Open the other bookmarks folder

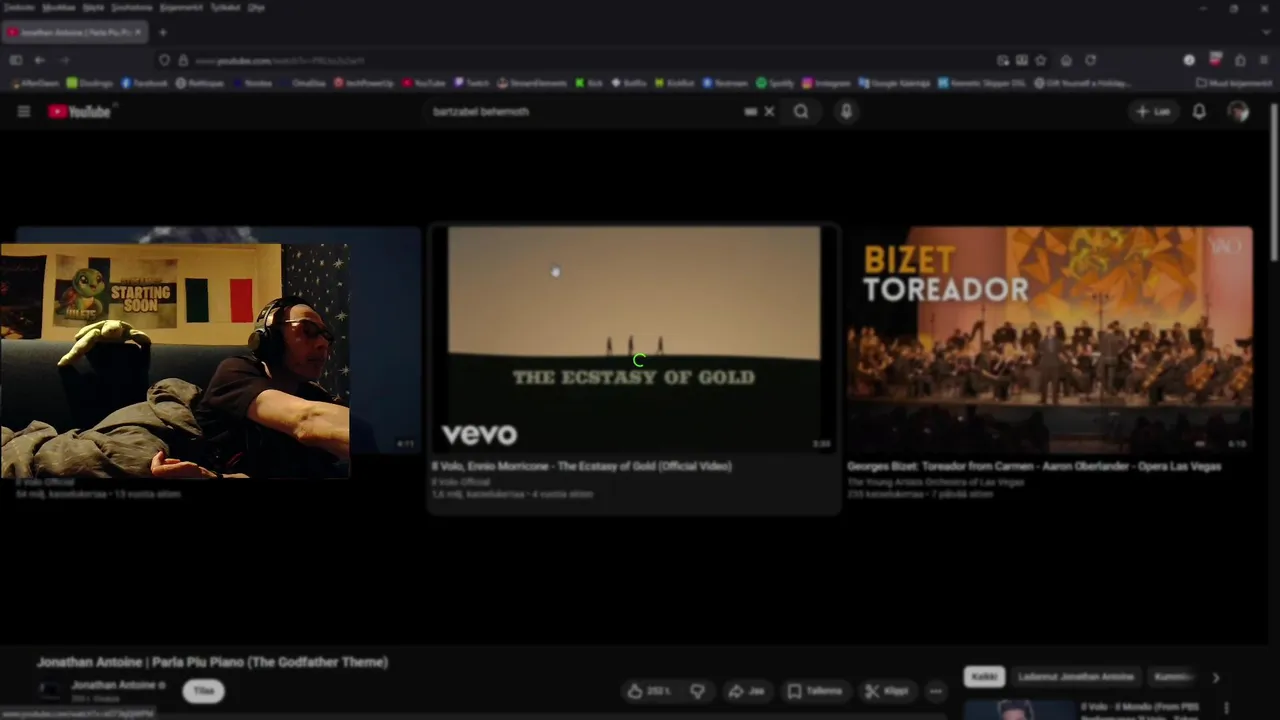coord(1234,83)
